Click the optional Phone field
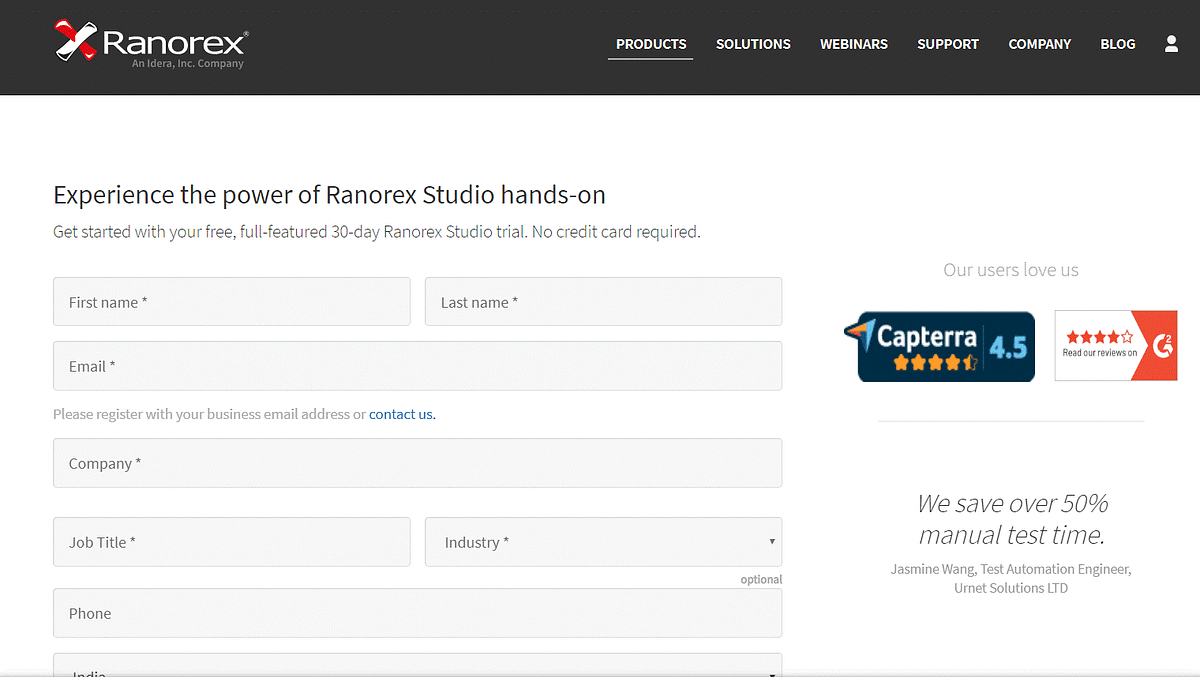 point(417,613)
